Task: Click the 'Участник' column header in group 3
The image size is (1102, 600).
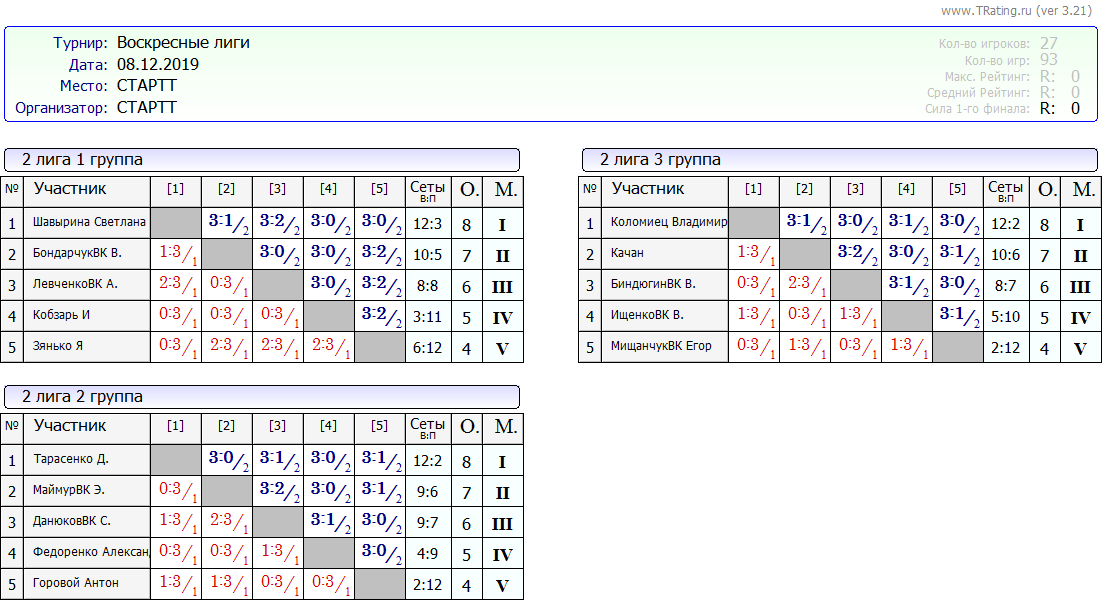Action: (648, 189)
